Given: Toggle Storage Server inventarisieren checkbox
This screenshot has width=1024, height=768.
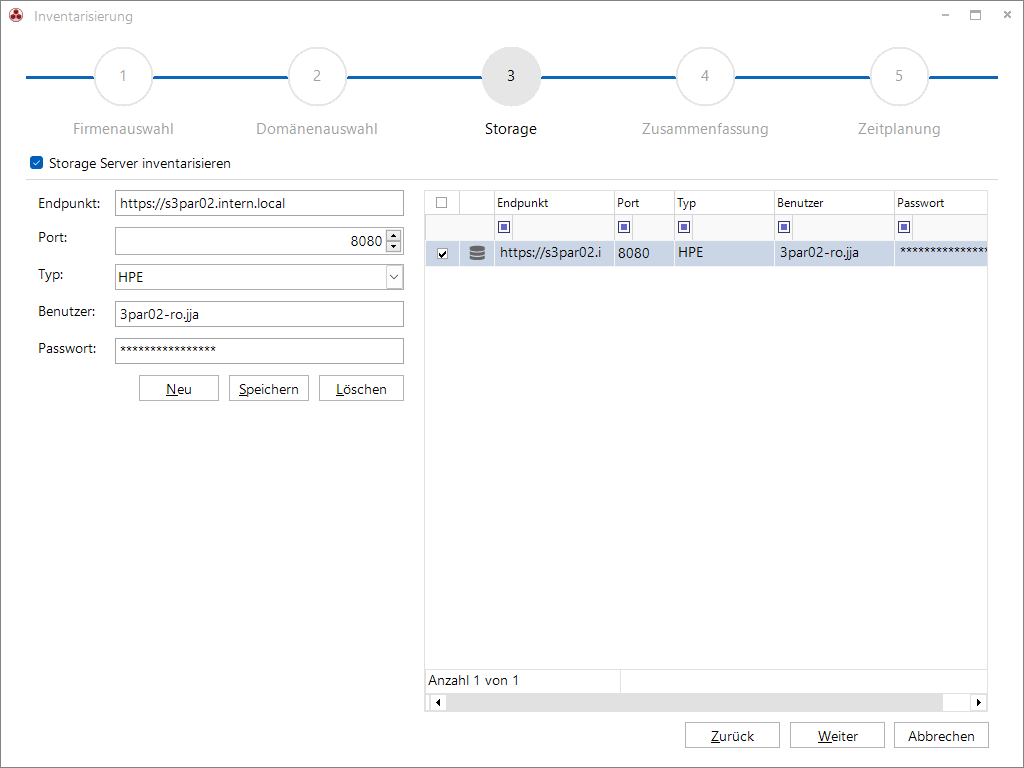Looking at the screenshot, I should (37, 163).
